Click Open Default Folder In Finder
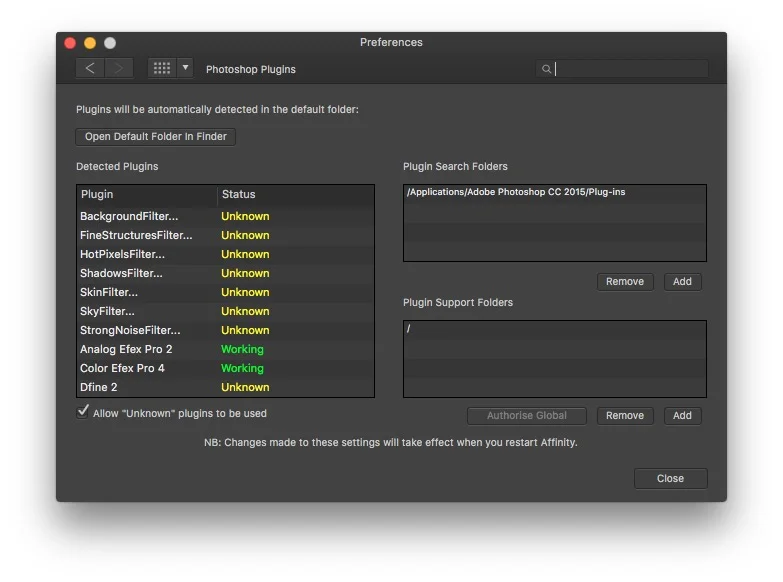This screenshot has width=783, height=582. [x=155, y=136]
